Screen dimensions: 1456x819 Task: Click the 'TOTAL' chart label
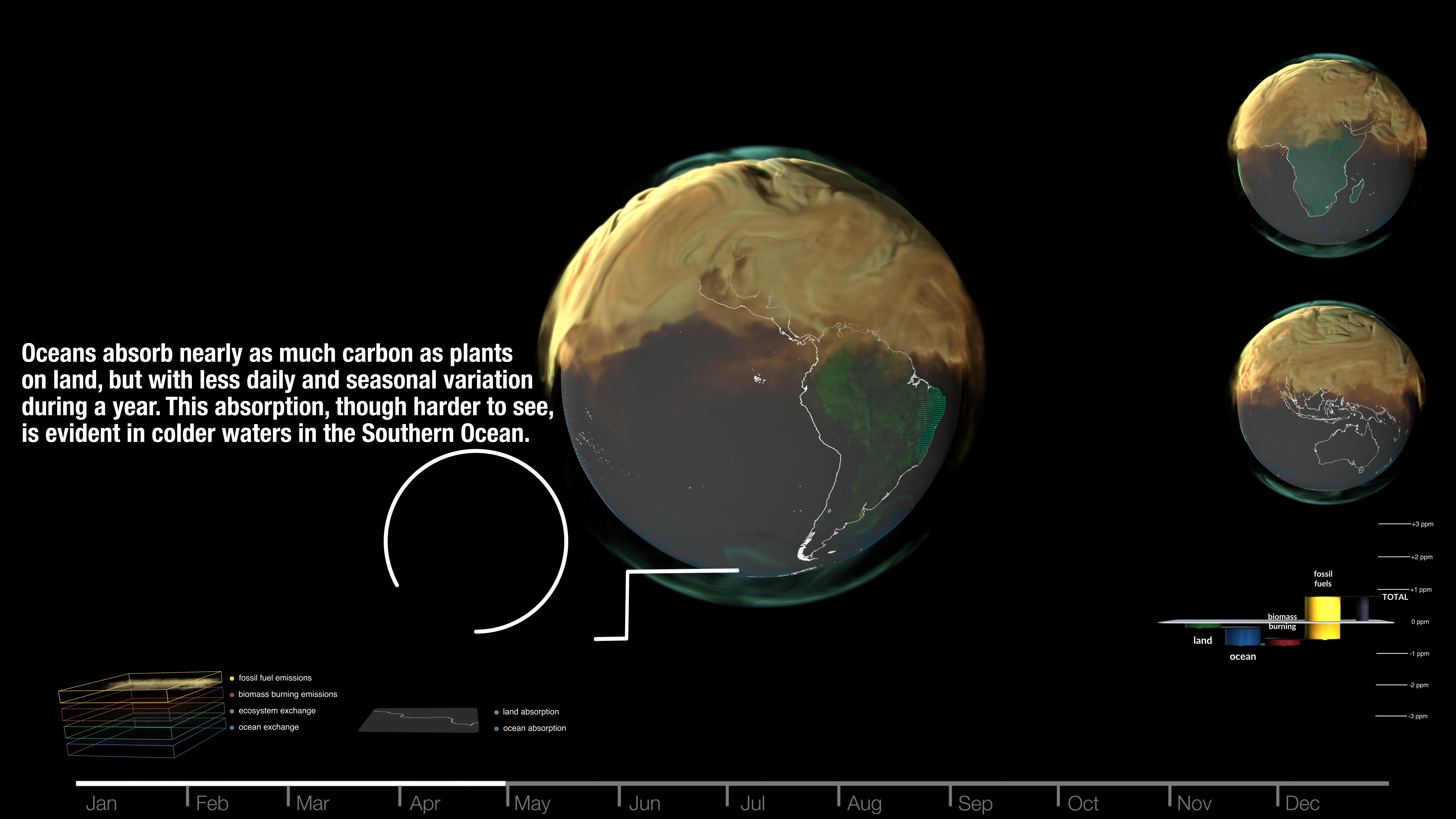[x=1395, y=597]
